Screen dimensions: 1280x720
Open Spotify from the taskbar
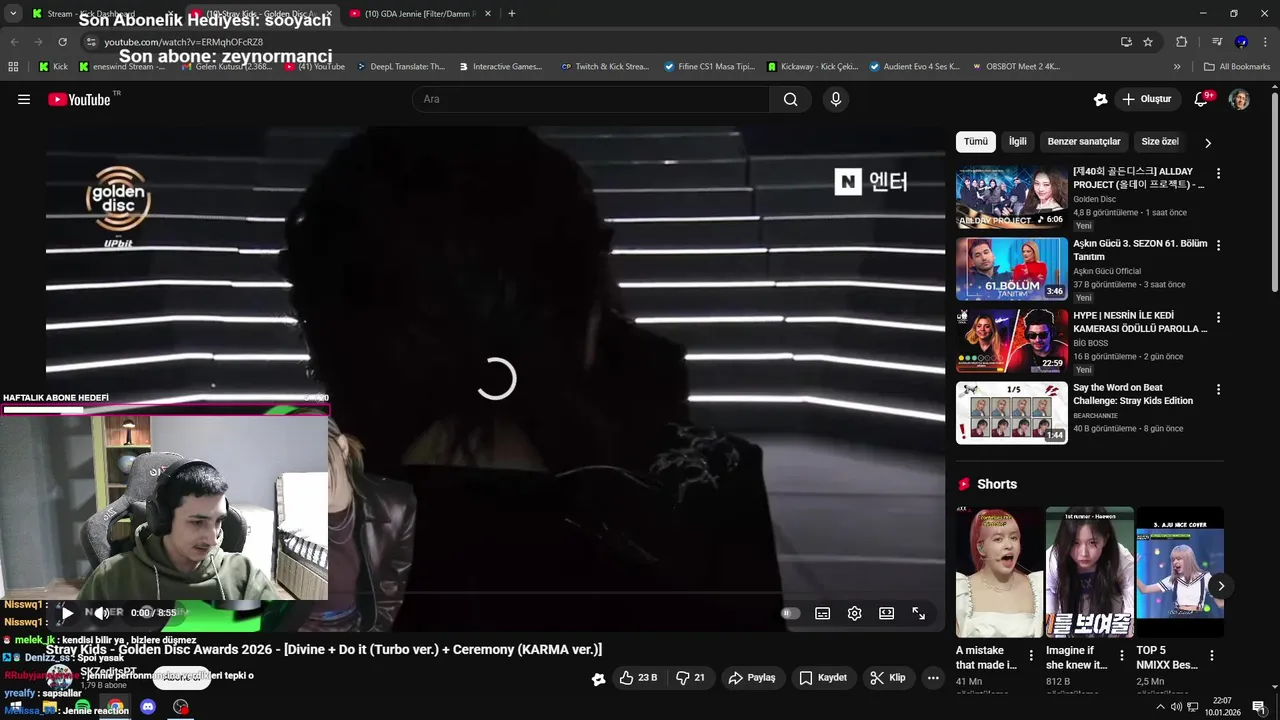pyautogui.click(x=83, y=707)
